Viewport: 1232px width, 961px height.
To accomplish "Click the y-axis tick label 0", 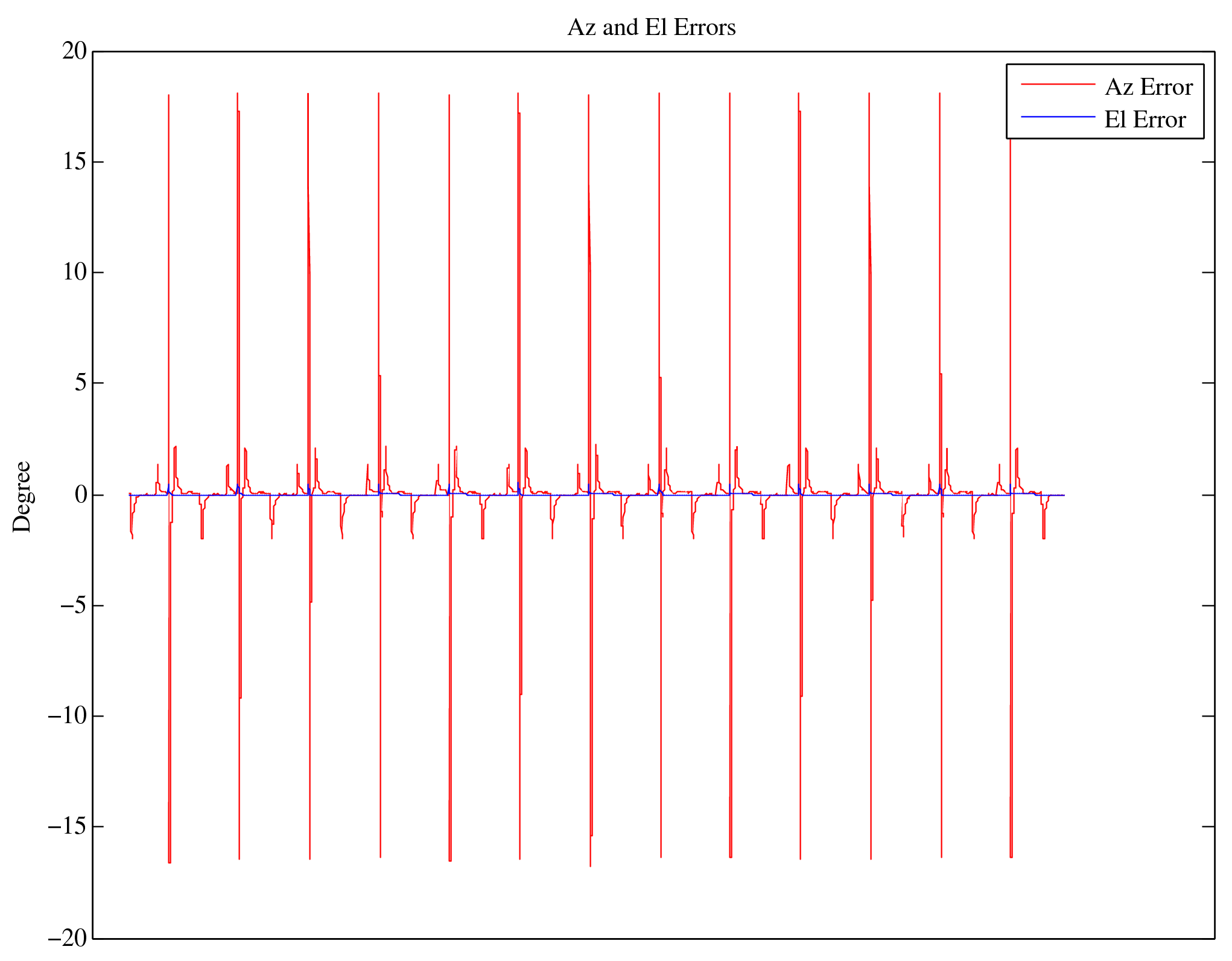I will [x=81, y=495].
